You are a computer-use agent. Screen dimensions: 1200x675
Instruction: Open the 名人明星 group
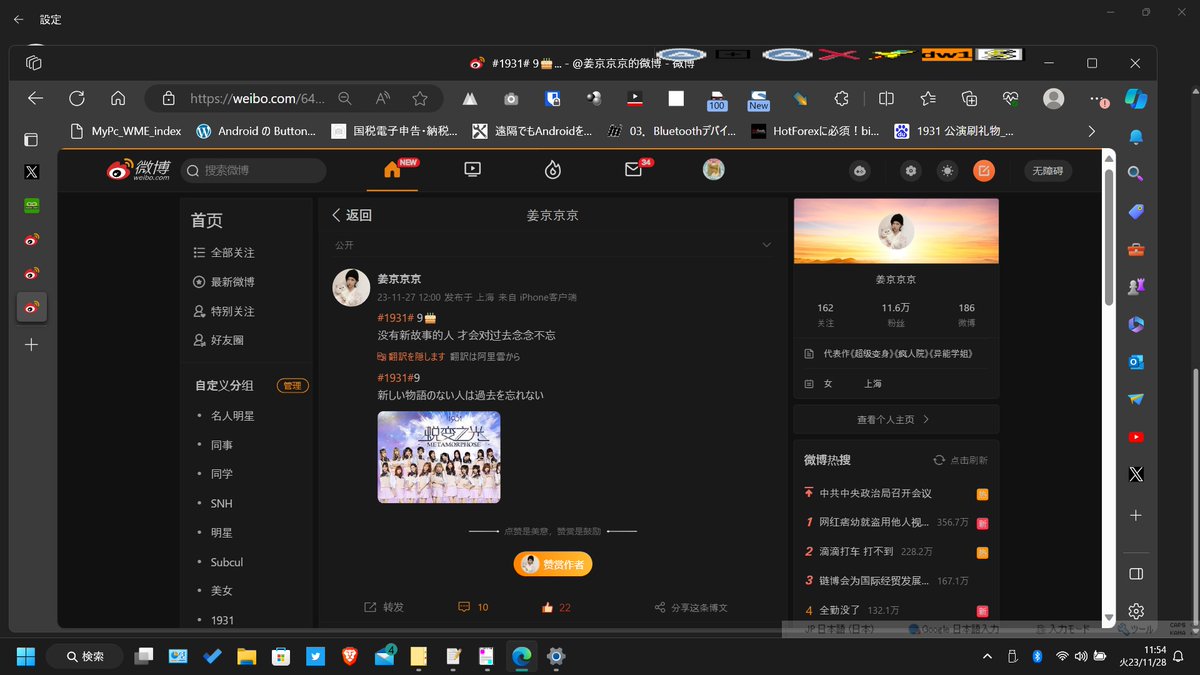[x=232, y=415]
